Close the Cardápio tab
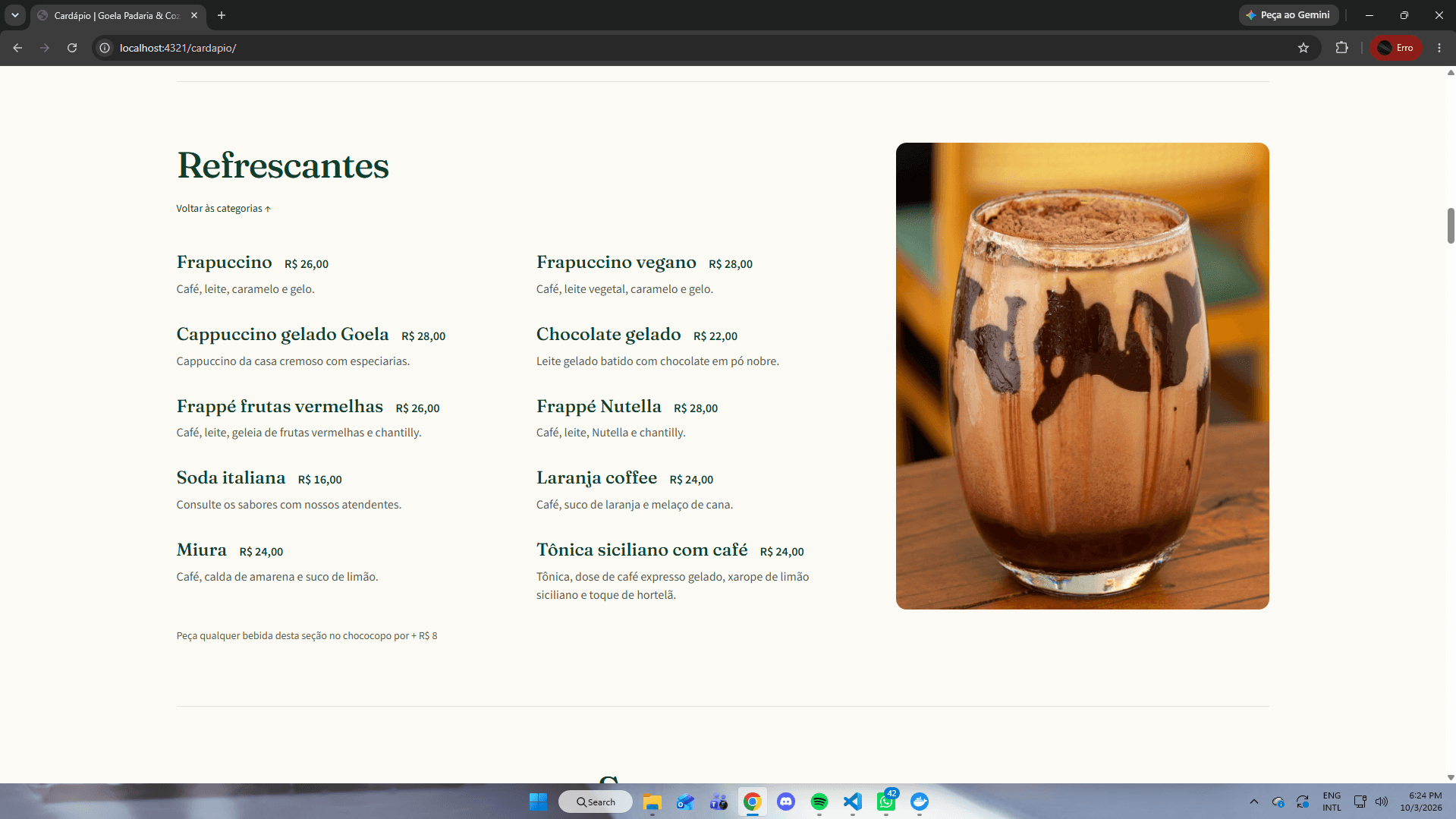Screen dimensions: 1456x819 point(194,15)
